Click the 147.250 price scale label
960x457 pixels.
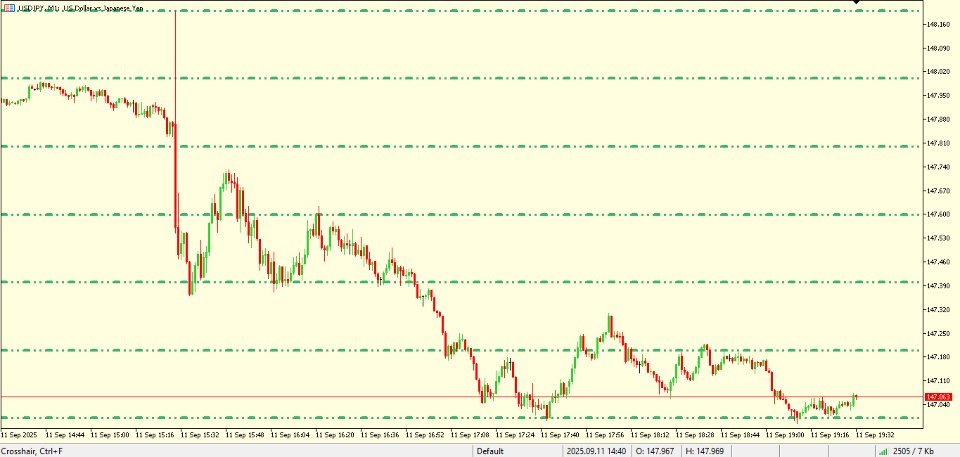coord(939,334)
